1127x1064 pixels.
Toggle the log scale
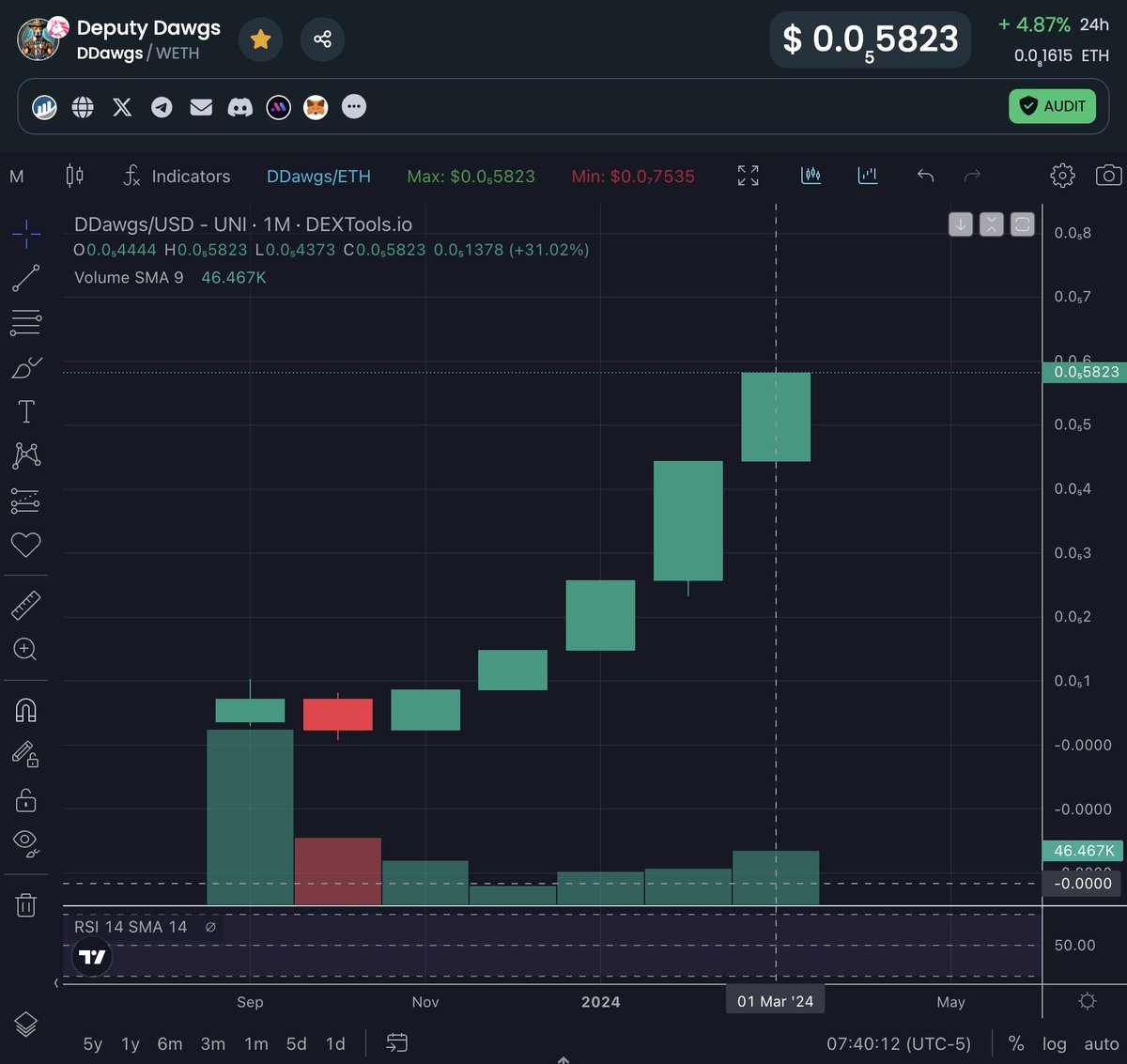1055,1044
